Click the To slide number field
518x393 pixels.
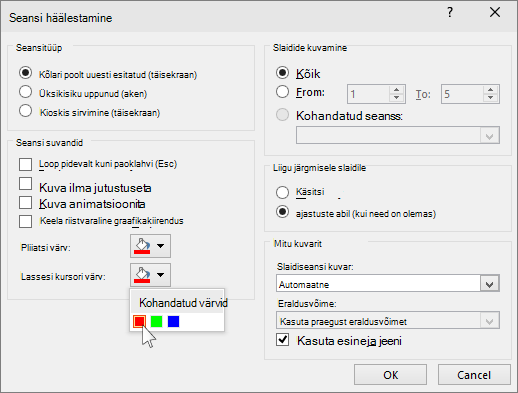pyautogui.click(x=462, y=94)
